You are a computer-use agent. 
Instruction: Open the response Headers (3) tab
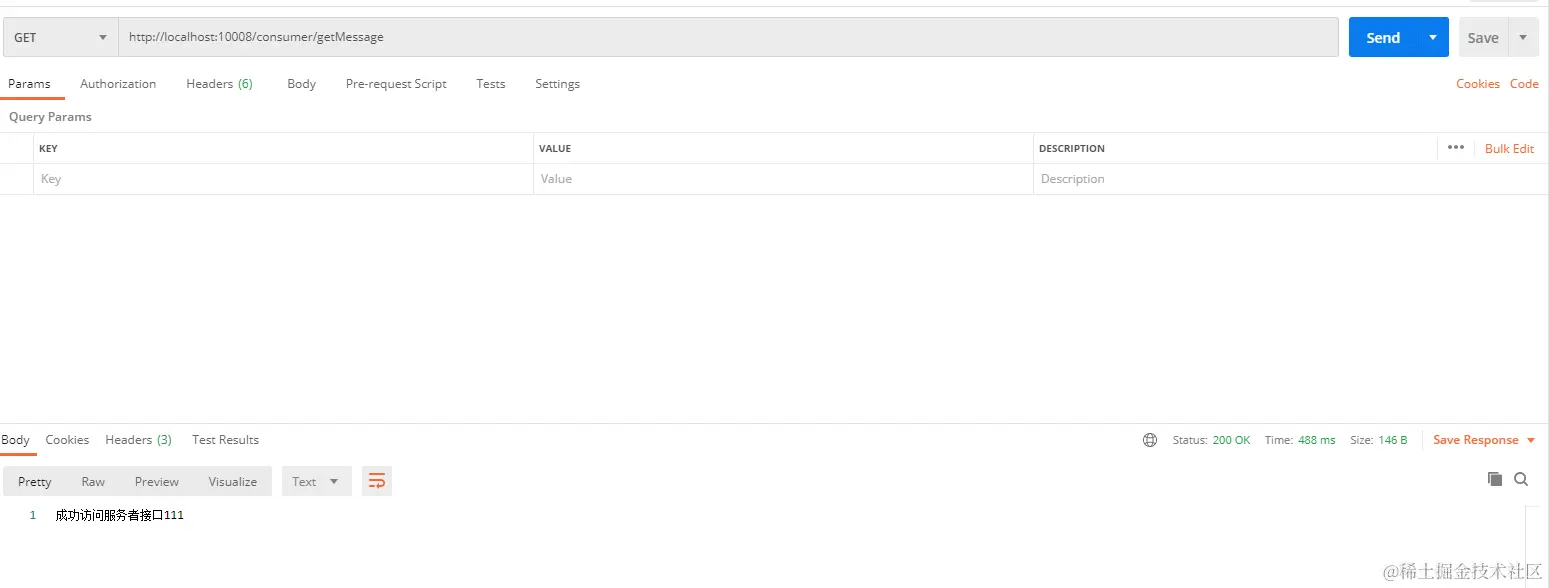tap(138, 440)
